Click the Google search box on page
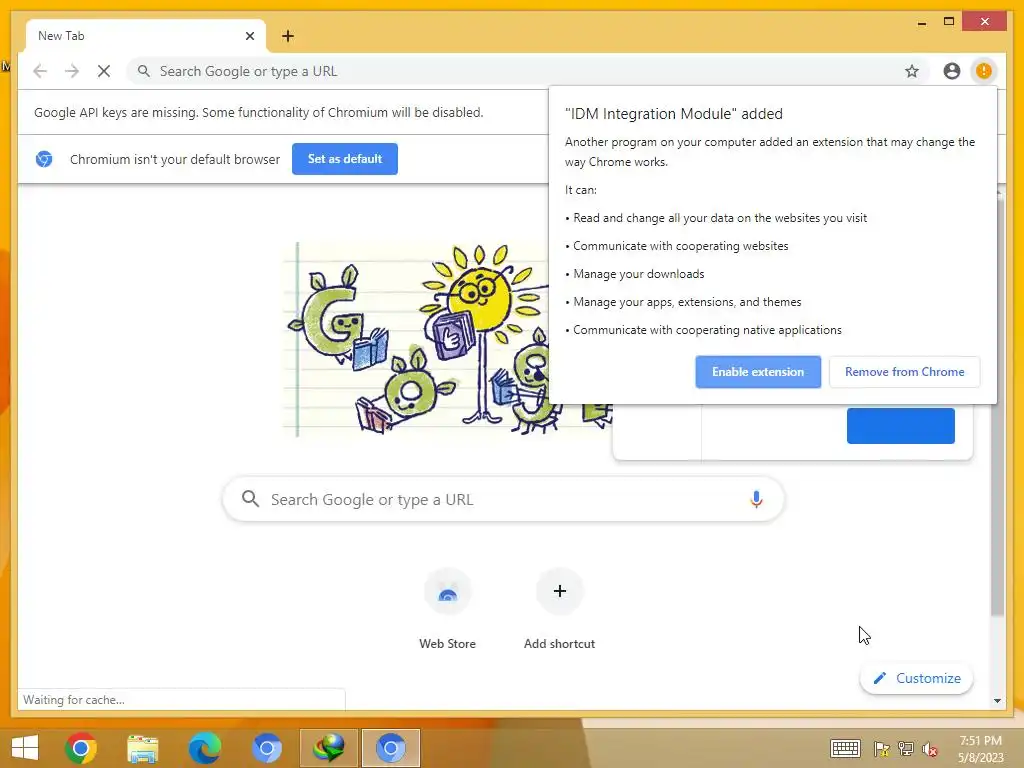 click(503, 500)
